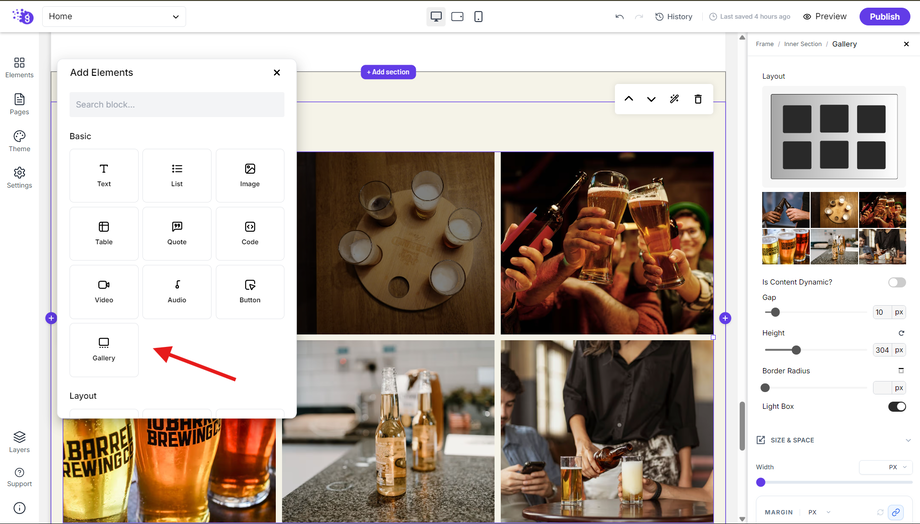Add a Button element

pyautogui.click(x=250, y=292)
